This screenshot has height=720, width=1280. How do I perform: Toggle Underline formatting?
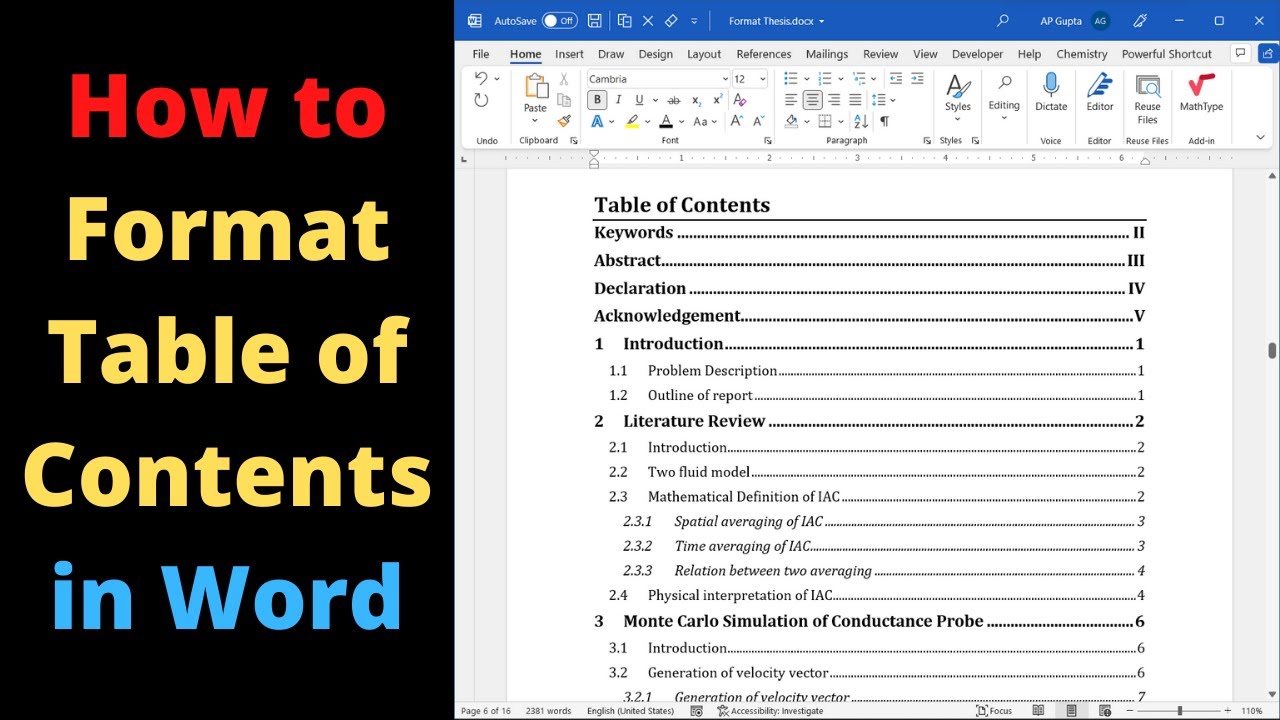coord(639,100)
